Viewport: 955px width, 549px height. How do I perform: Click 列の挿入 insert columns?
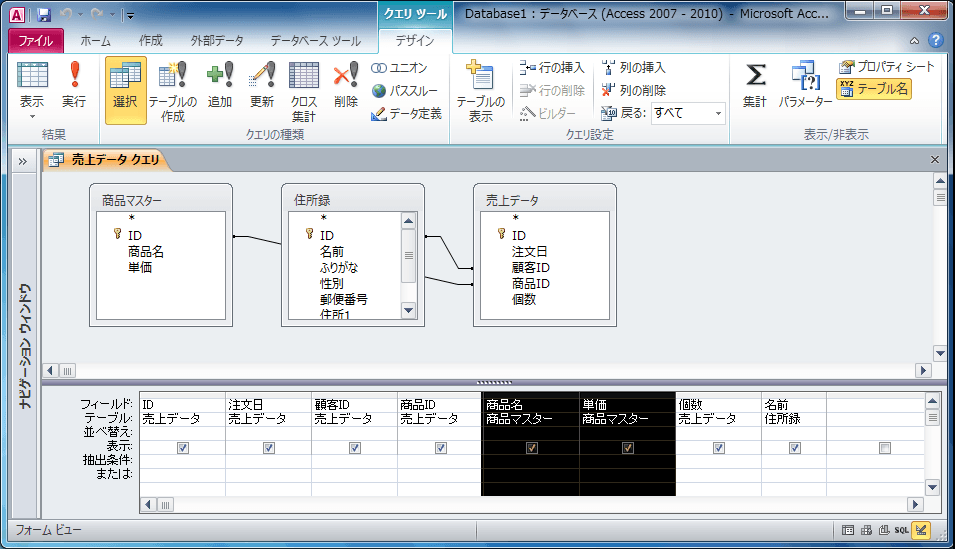(x=633, y=68)
